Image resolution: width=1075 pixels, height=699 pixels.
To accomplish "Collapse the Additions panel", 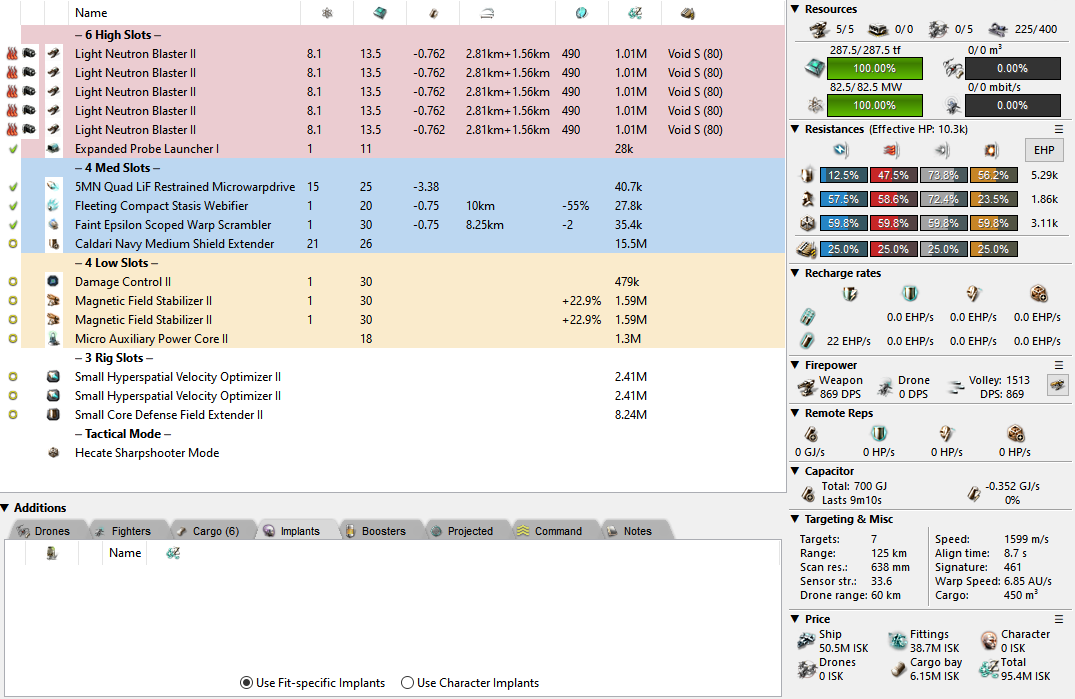I will click(x=6, y=508).
